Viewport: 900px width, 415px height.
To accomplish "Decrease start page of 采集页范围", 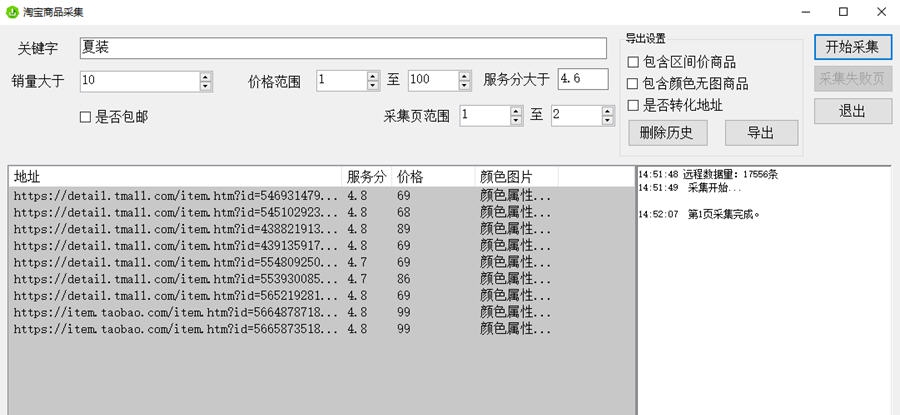I will (516, 121).
